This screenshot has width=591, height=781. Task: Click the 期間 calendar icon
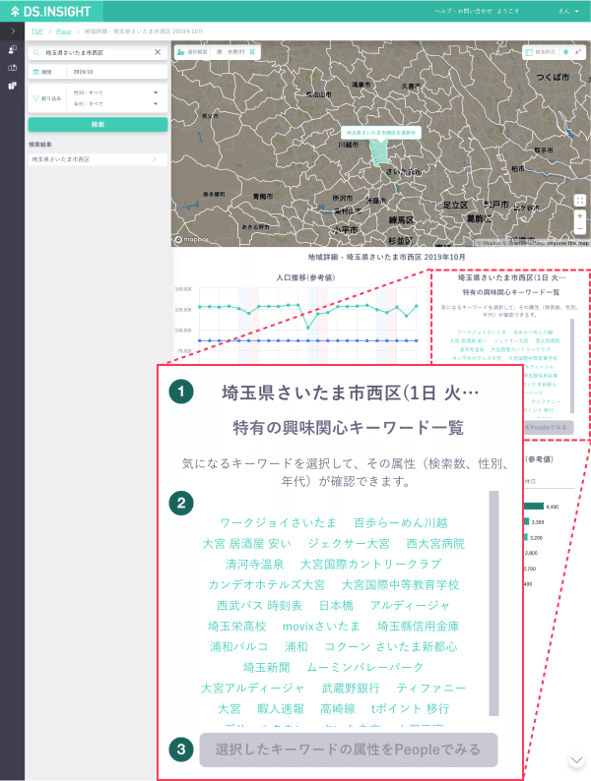pos(36,72)
